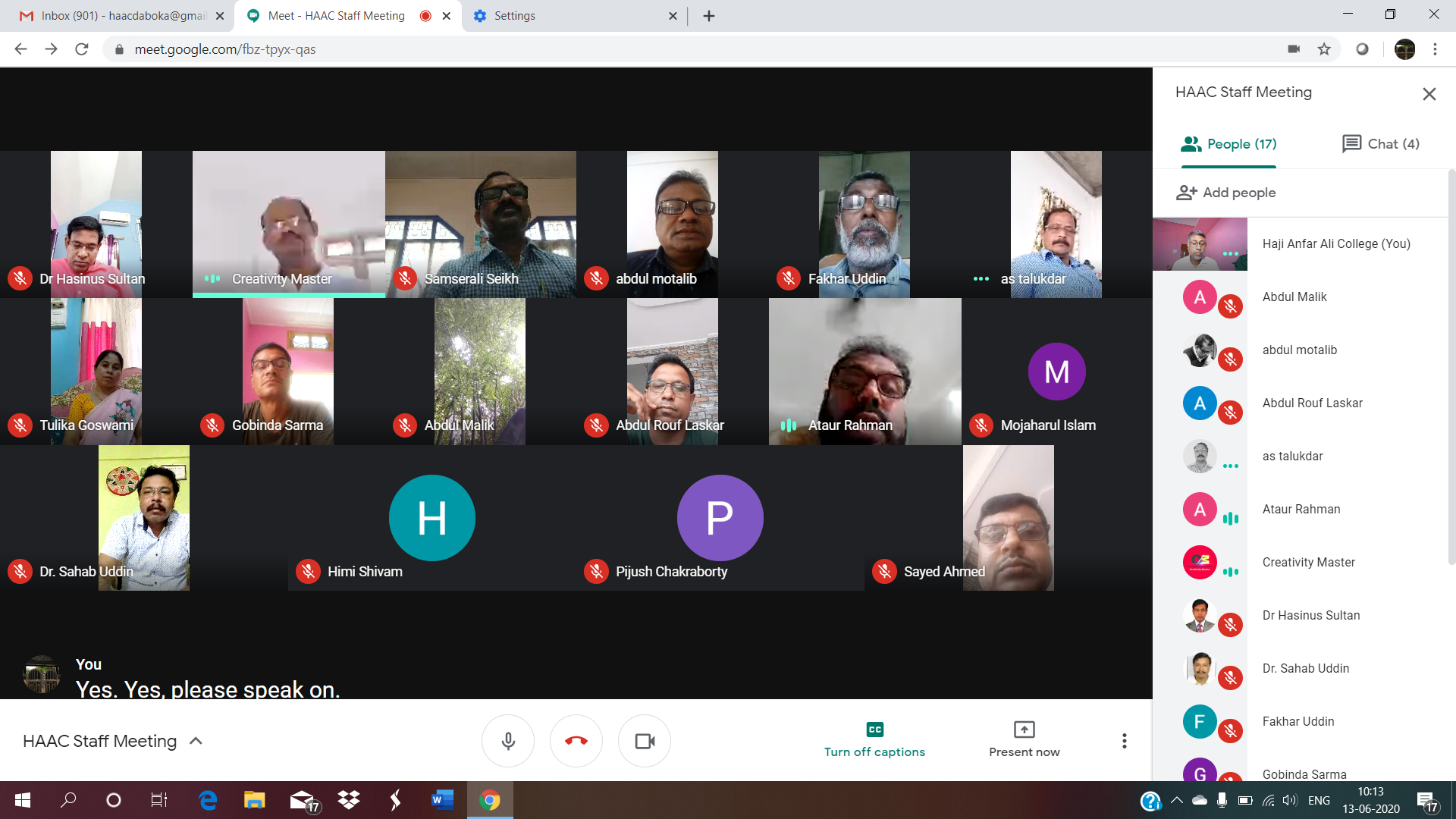The height and width of the screenshot is (819, 1456).
Task: Close the HAAC Staff Meeting side panel
Action: [1429, 94]
